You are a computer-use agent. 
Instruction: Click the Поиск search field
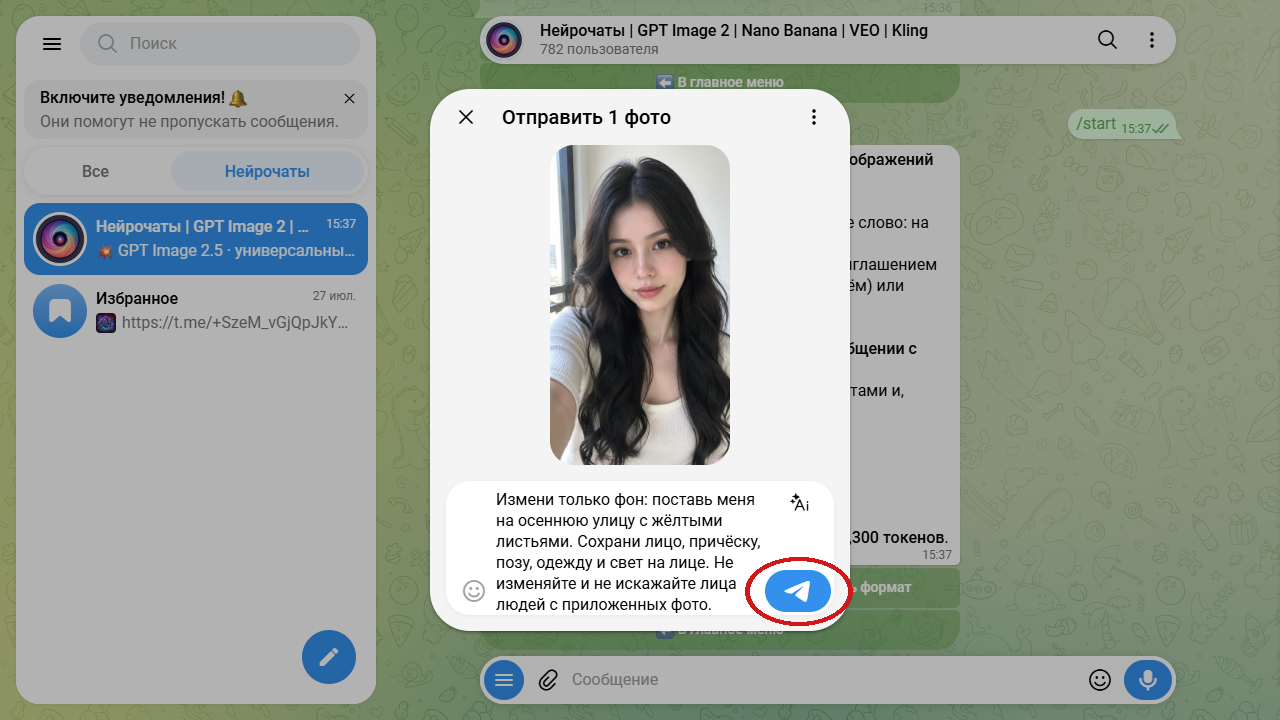coord(220,44)
